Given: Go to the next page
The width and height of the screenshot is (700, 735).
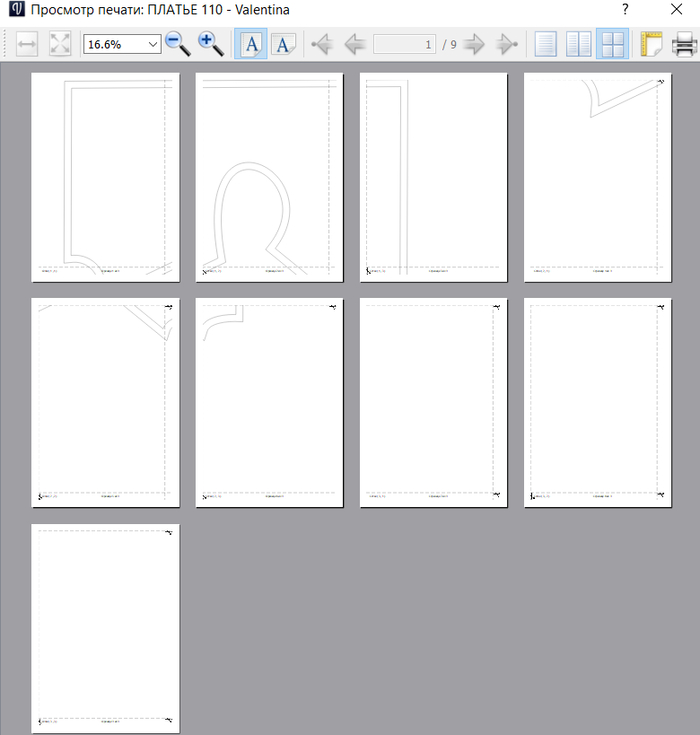Looking at the screenshot, I should [474, 44].
